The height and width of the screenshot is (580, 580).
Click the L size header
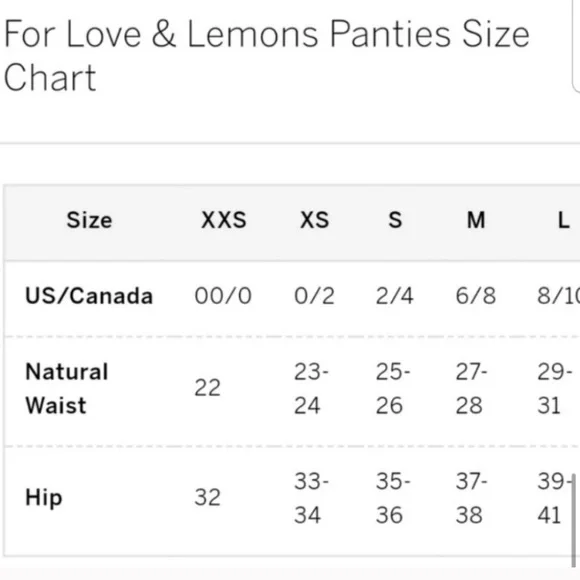[x=563, y=220]
